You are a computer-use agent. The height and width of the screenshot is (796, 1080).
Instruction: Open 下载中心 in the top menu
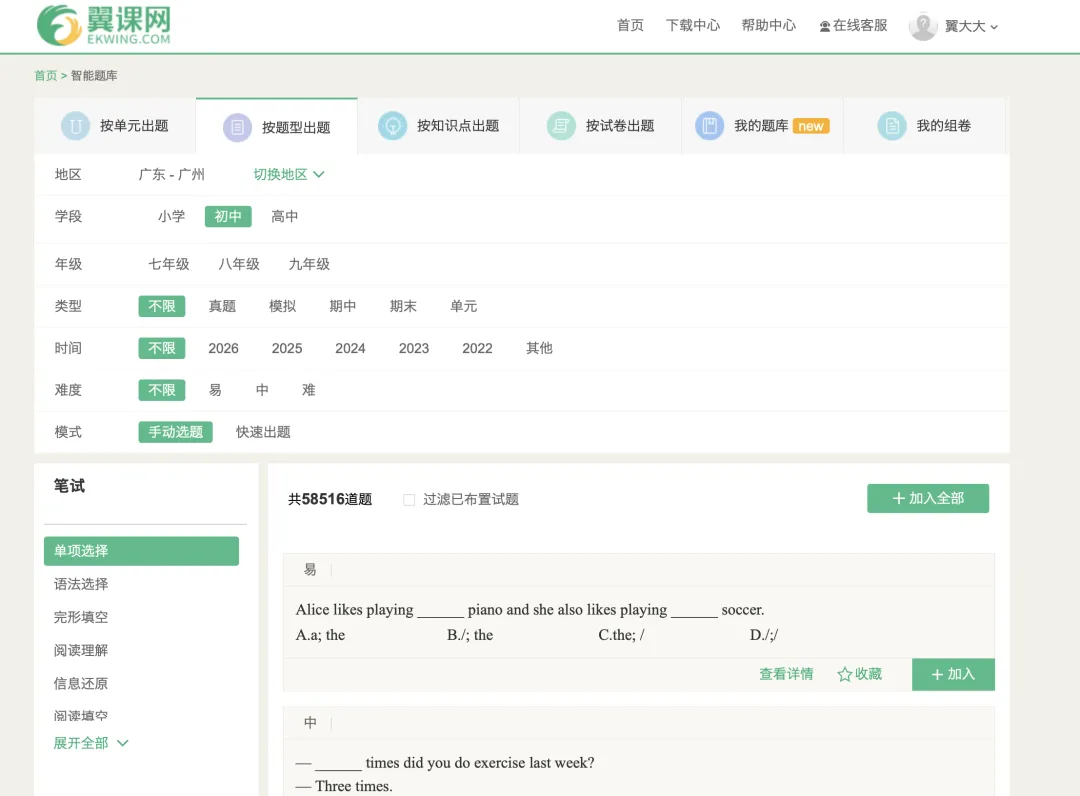(x=693, y=25)
